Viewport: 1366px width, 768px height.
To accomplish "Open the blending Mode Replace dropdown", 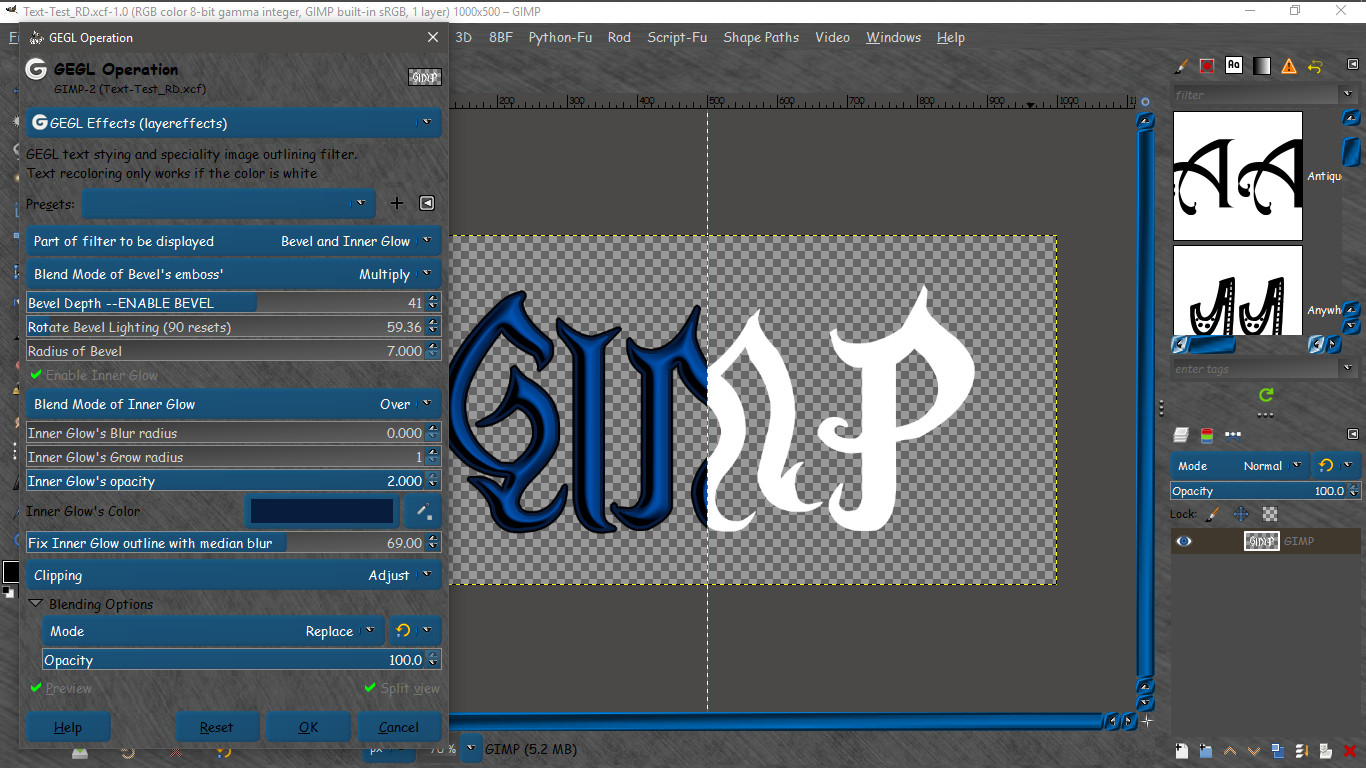I will pos(213,631).
